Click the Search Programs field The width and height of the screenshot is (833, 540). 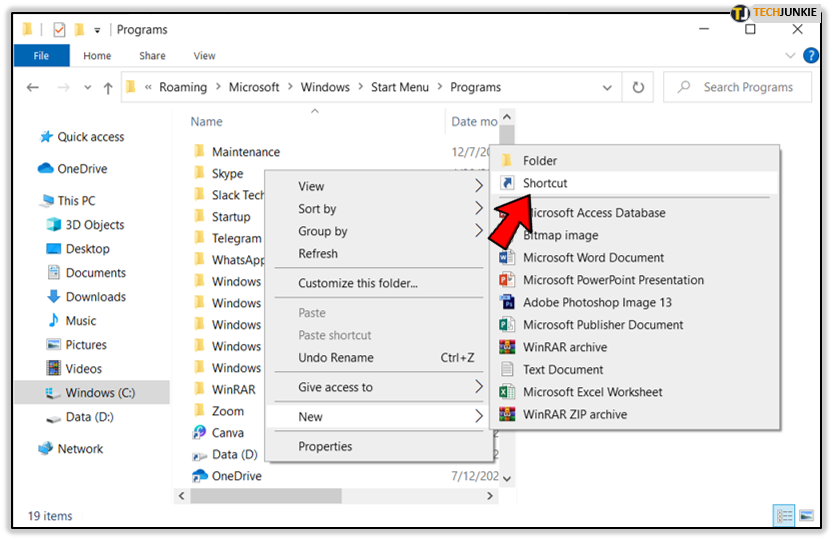737,87
